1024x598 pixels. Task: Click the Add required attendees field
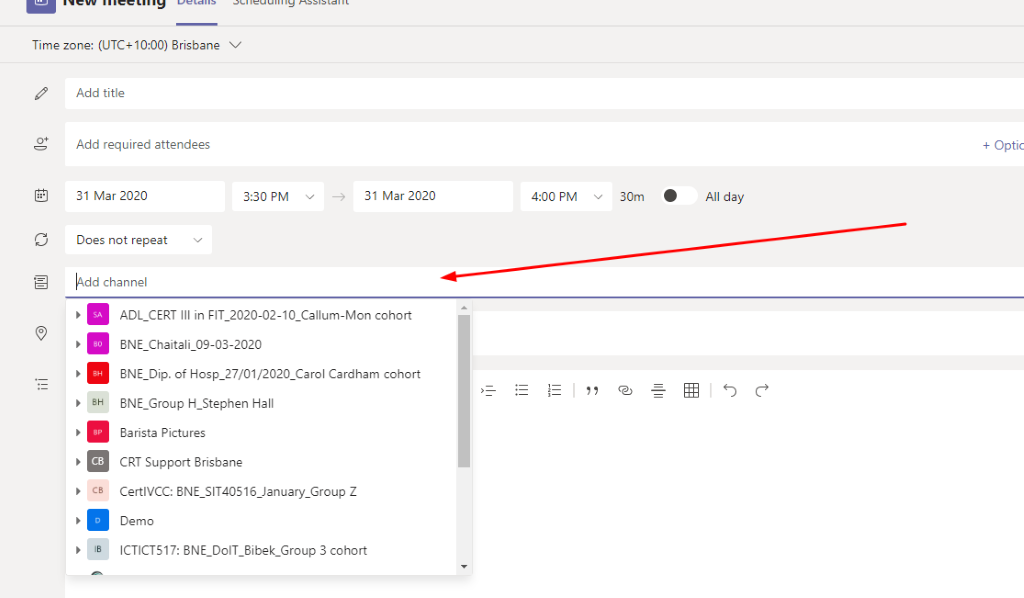pyautogui.click(x=522, y=144)
